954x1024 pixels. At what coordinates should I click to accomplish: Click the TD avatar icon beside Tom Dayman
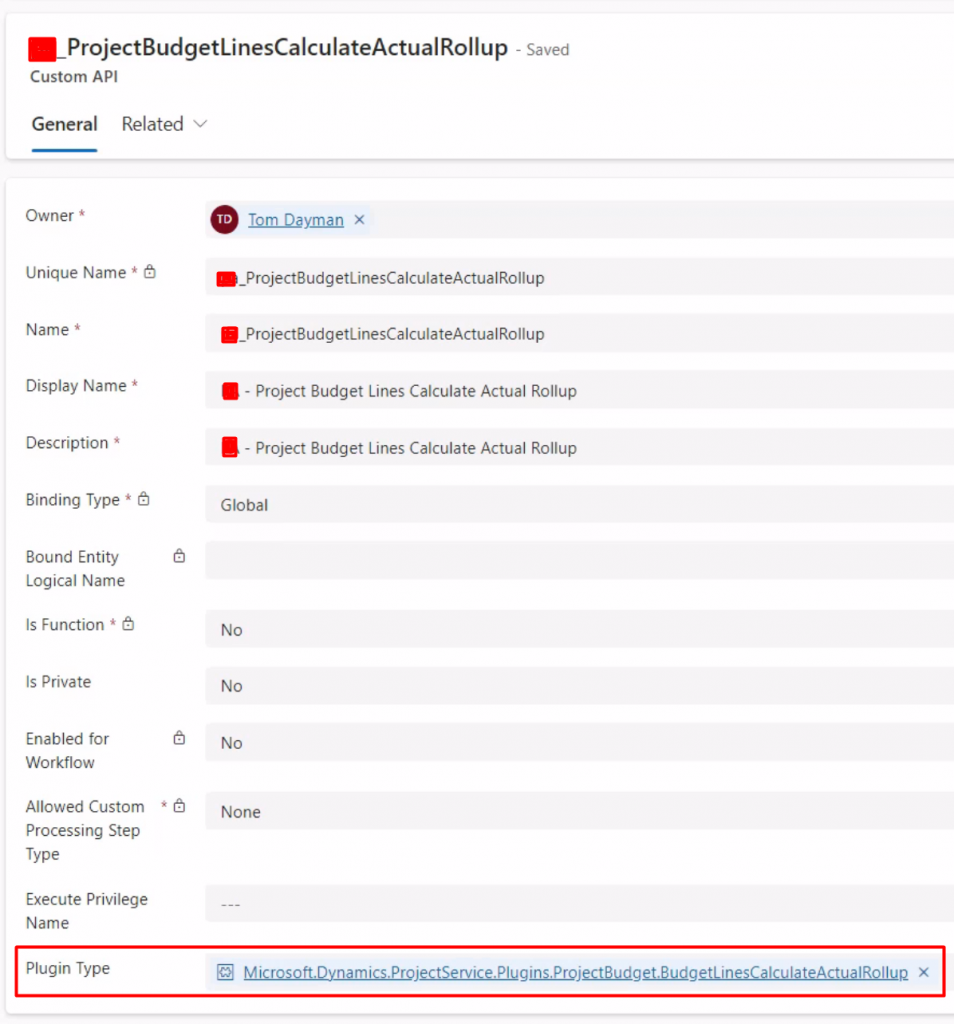pyautogui.click(x=223, y=220)
